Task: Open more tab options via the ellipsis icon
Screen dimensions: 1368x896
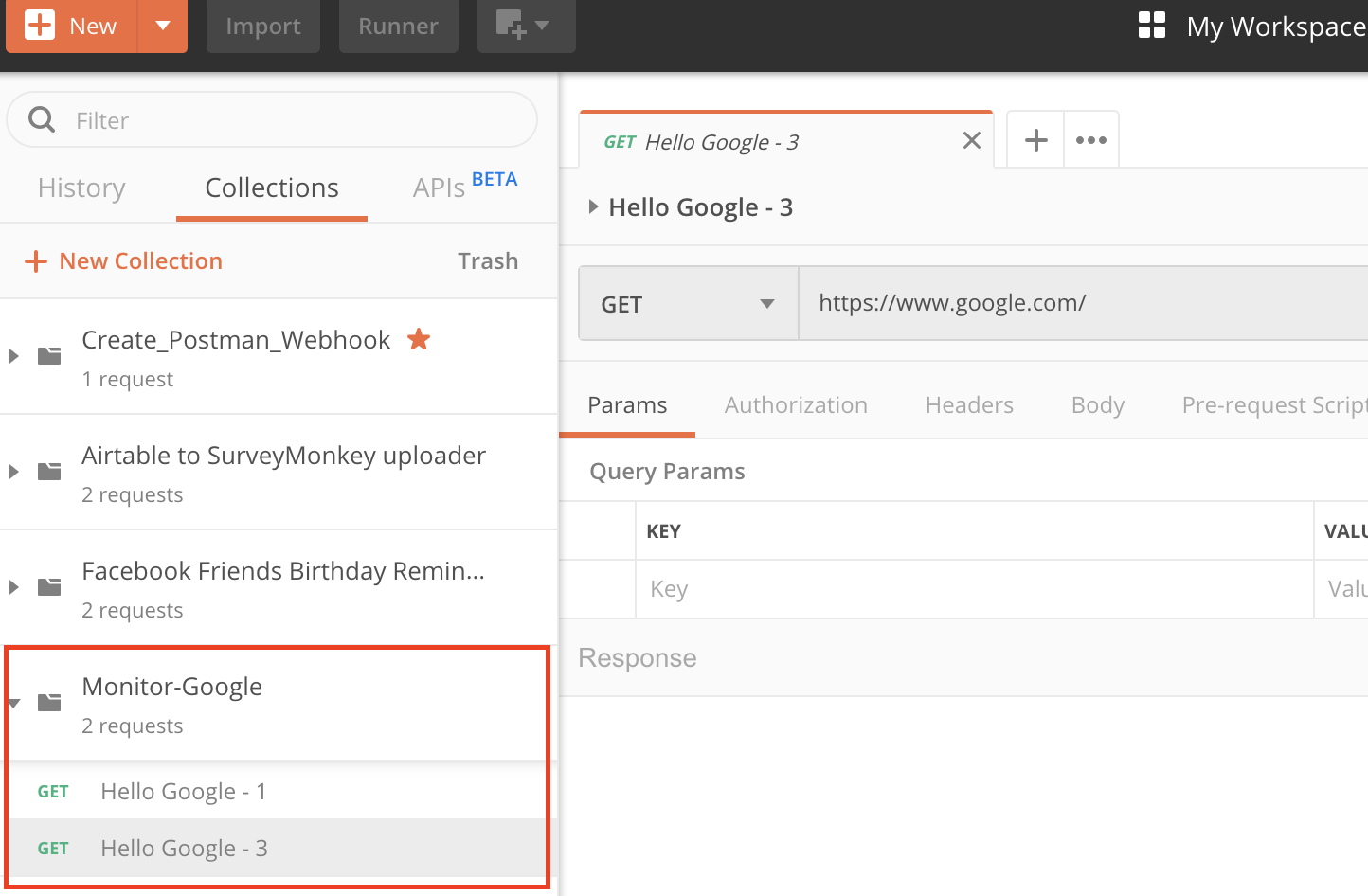Action: click(x=1091, y=138)
